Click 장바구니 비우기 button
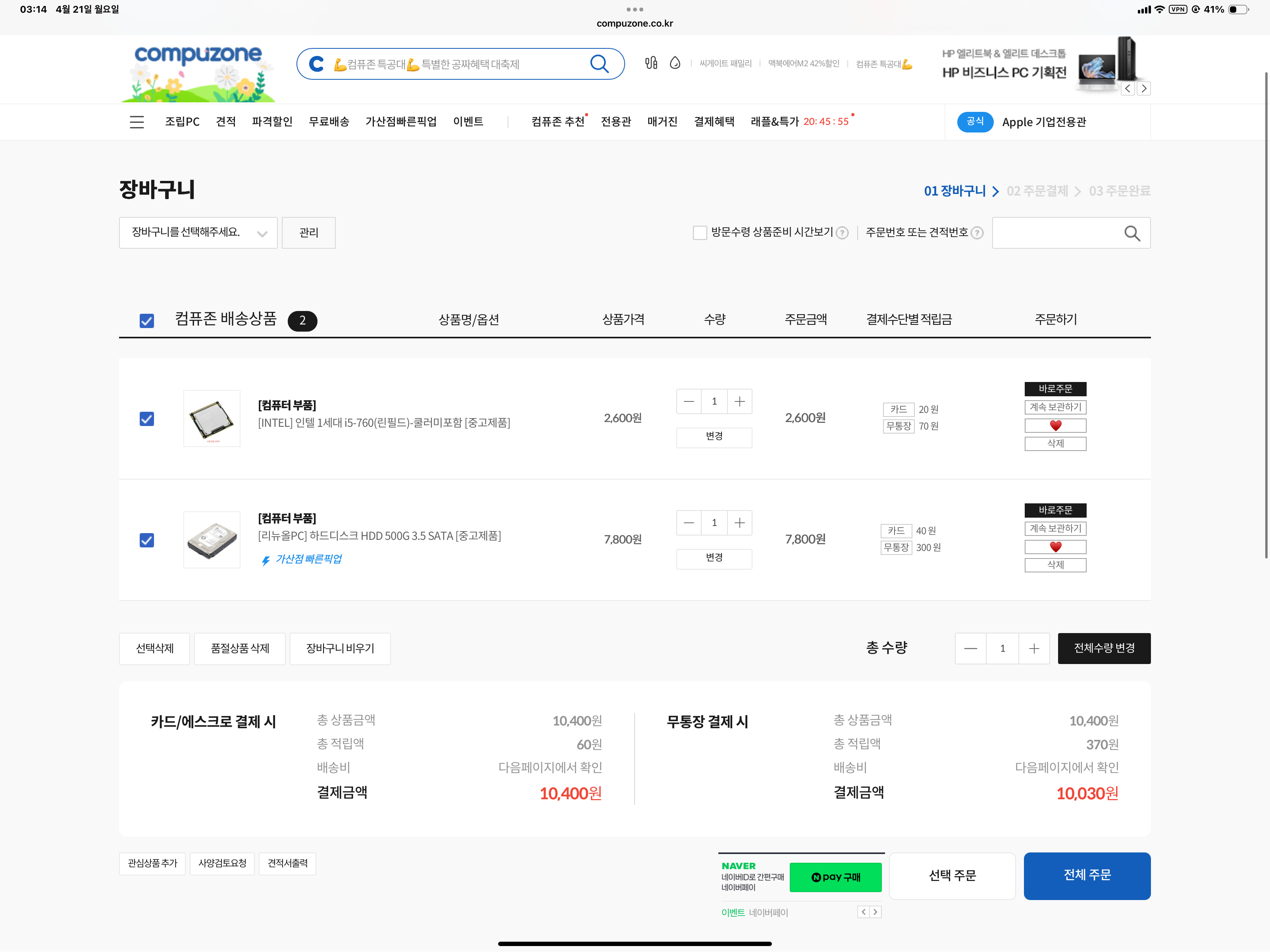The height and width of the screenshot is (952, 1270). [x=340, y=649]
